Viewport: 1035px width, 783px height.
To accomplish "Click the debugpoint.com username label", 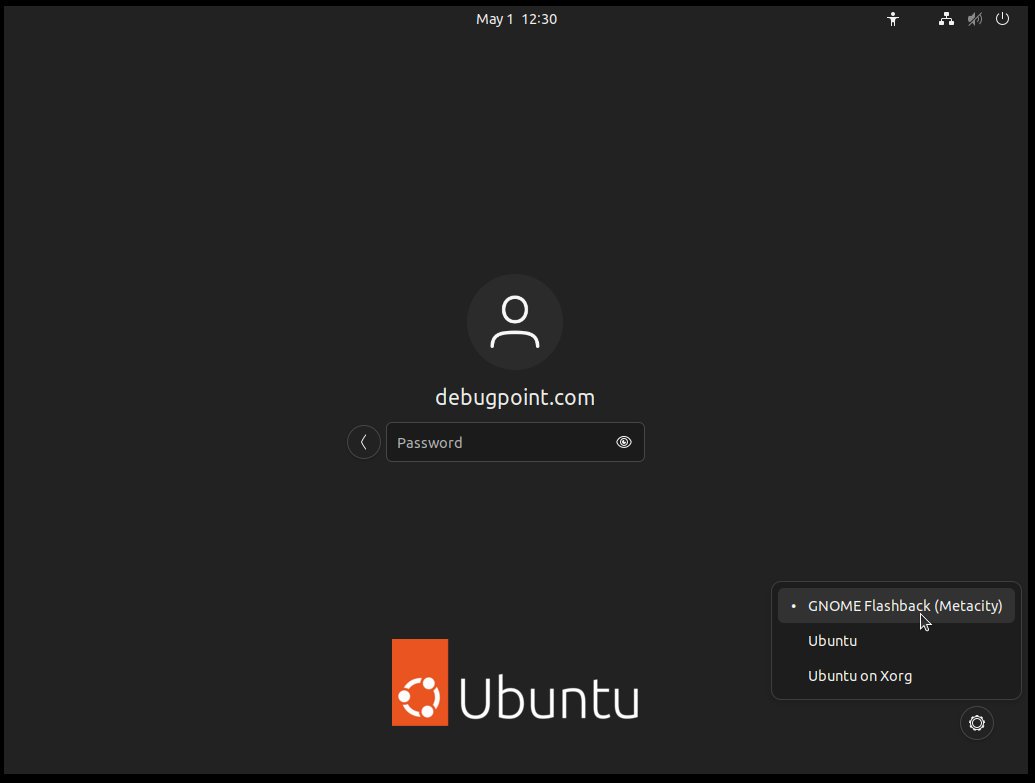I will 515,396.
